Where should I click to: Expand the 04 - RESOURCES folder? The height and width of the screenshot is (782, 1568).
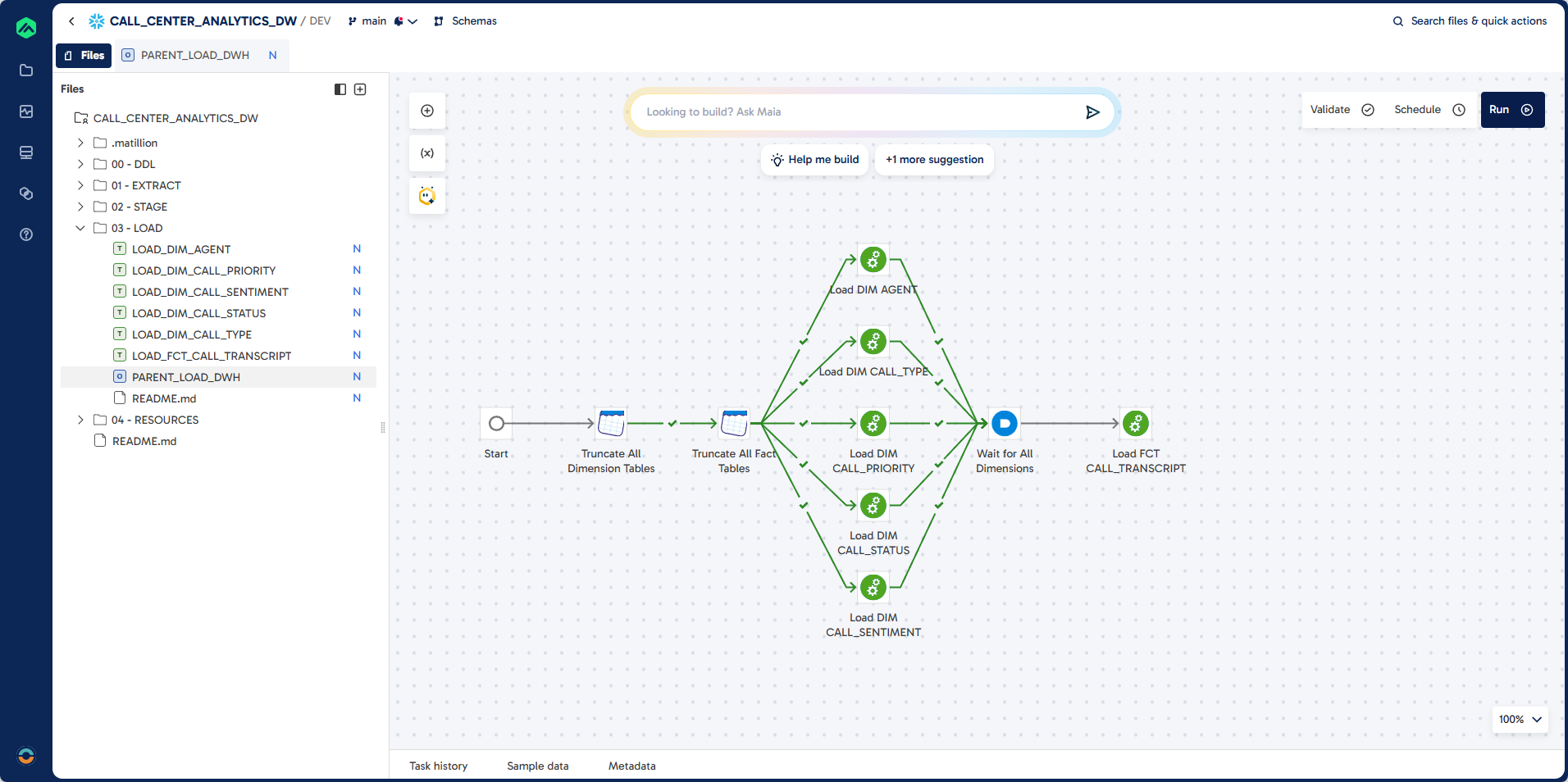[x=80, y=420]
